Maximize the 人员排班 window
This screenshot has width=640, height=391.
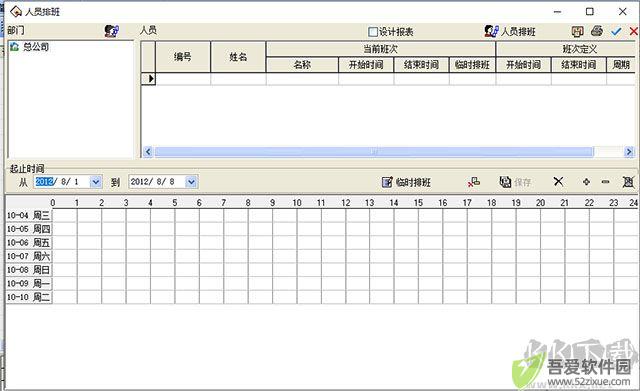pos(590,11)
